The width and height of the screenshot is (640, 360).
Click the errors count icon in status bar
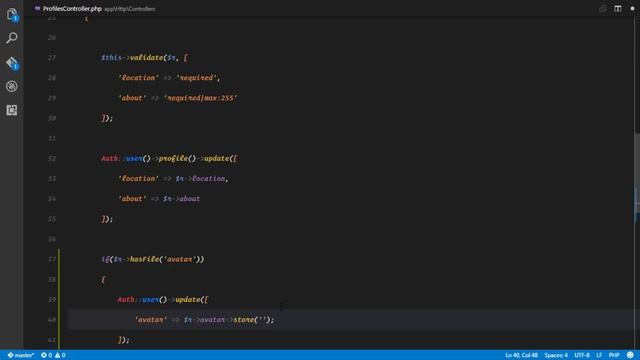(x=44, y=355)
